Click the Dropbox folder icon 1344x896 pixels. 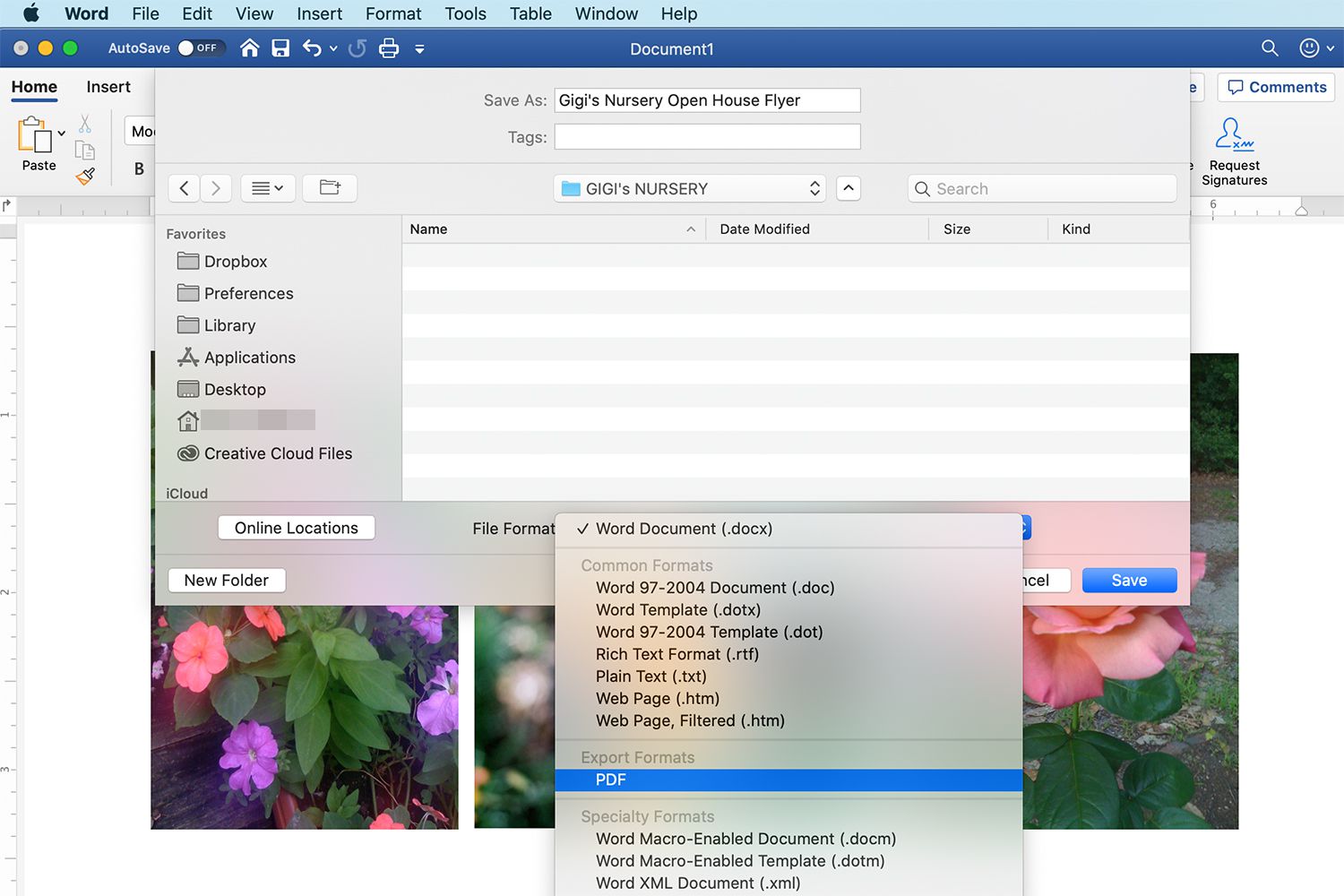[188, 262]
